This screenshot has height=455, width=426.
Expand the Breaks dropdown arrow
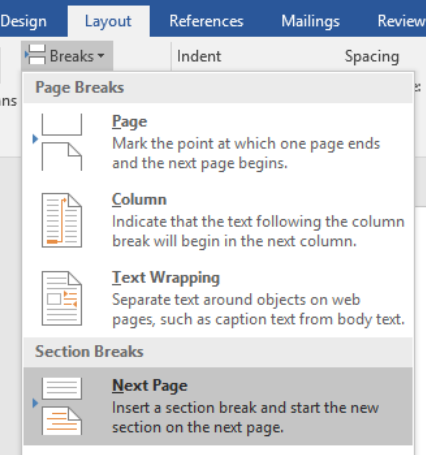point(101,56)
